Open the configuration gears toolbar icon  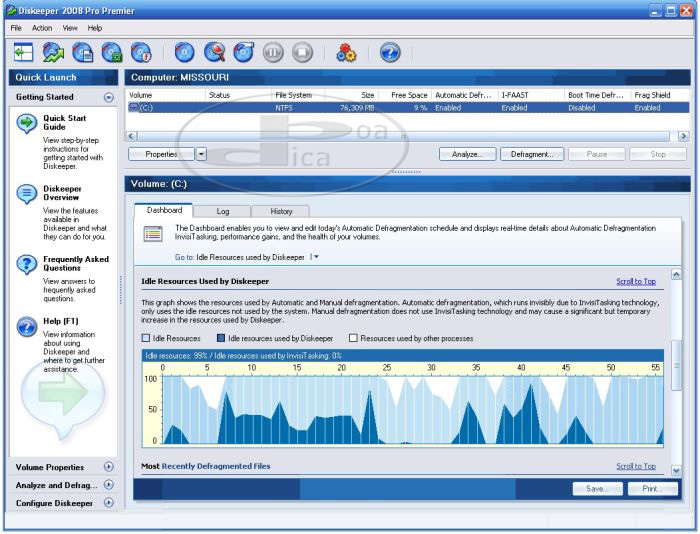click(346, 52)
